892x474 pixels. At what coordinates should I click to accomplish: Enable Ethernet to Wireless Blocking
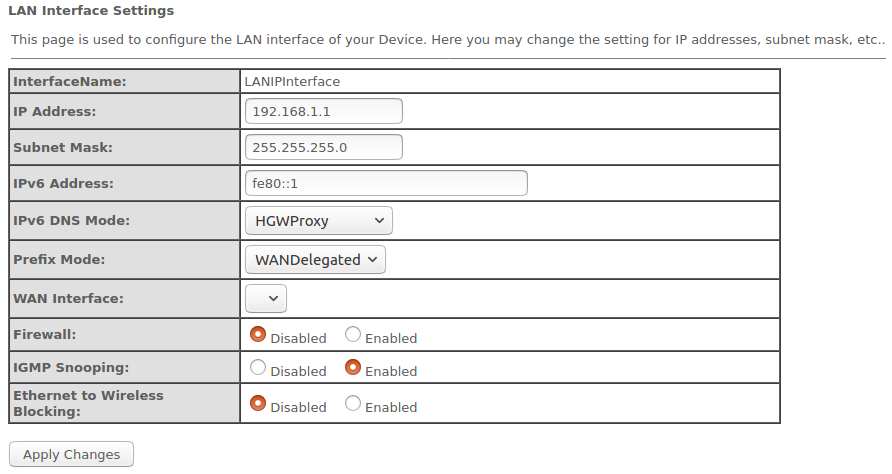point(353,404)
